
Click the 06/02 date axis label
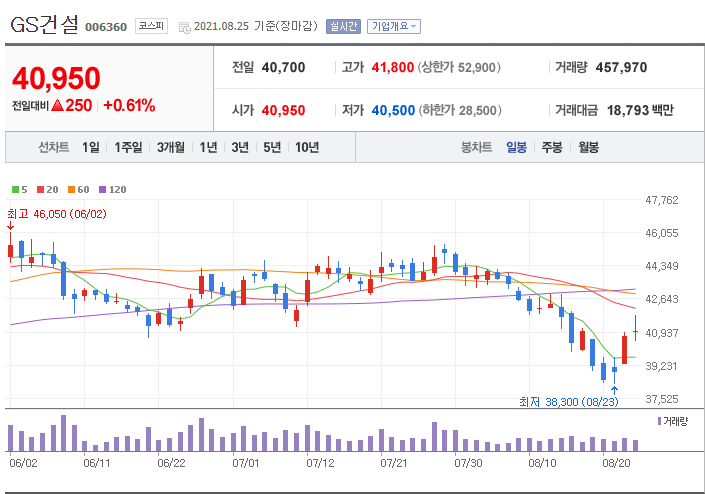[23, 463]
